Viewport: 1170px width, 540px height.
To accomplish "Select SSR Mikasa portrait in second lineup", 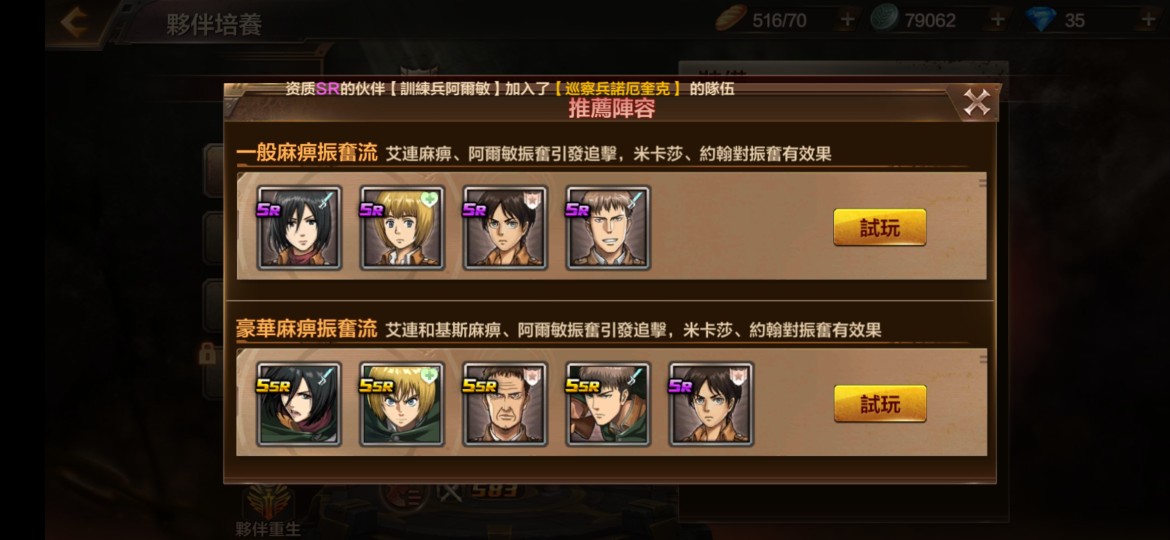I will click(299, 404).
